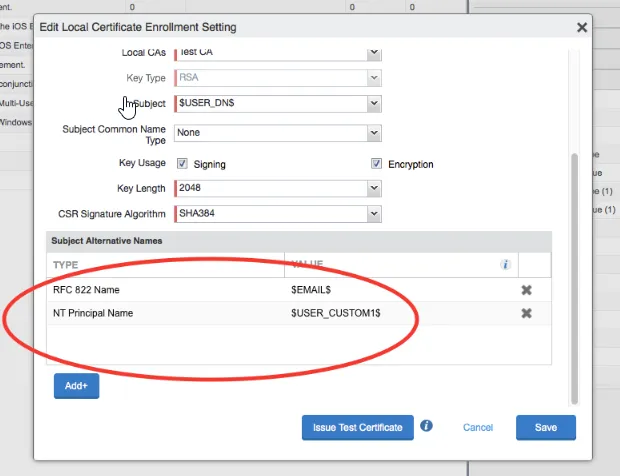Toggle the Signing key usage checkbox
Image resolution: width=620 pixels, height=476 pixels.
click(182, 163)
